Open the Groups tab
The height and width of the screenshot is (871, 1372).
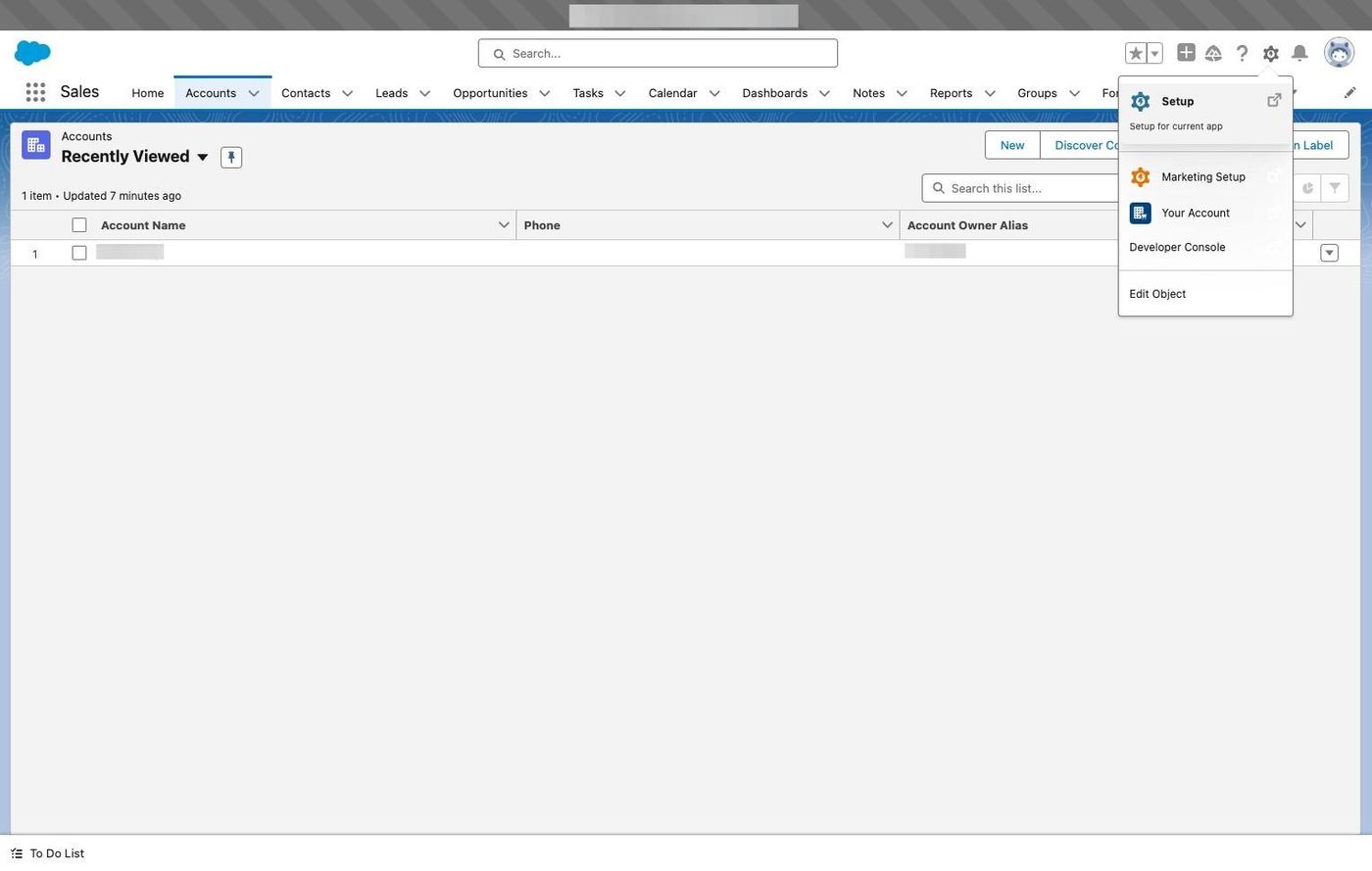[1037, 93]
